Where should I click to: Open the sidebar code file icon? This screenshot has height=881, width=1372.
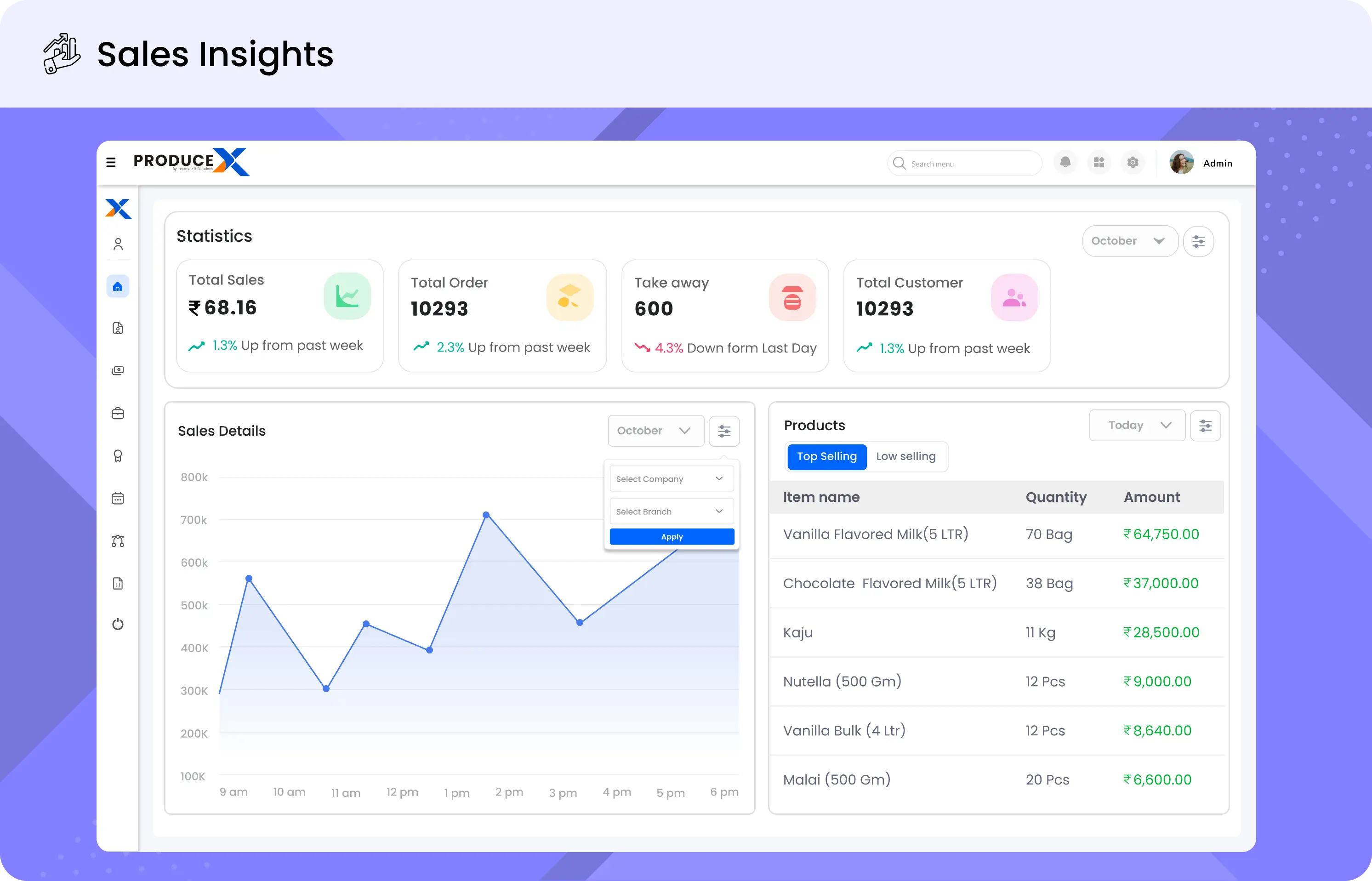pyautogui.click(x=118, y=584)
